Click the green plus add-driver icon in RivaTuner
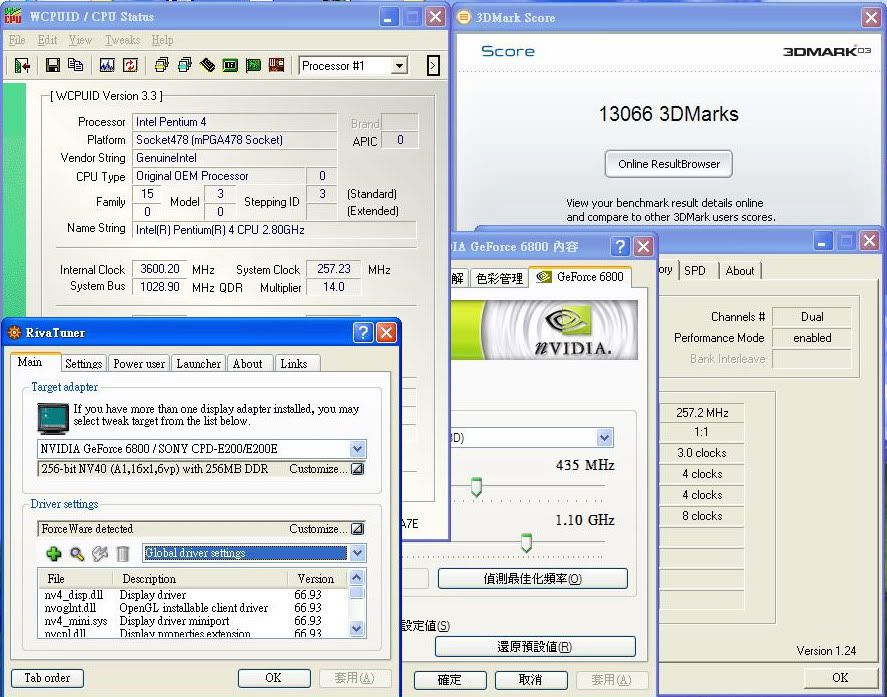 (54, 553)
